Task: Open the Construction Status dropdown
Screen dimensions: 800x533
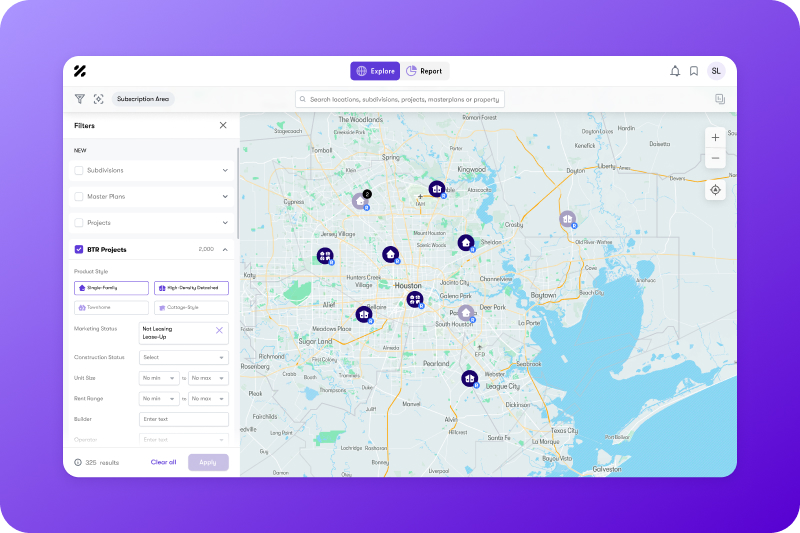Action: coord(184,357)
